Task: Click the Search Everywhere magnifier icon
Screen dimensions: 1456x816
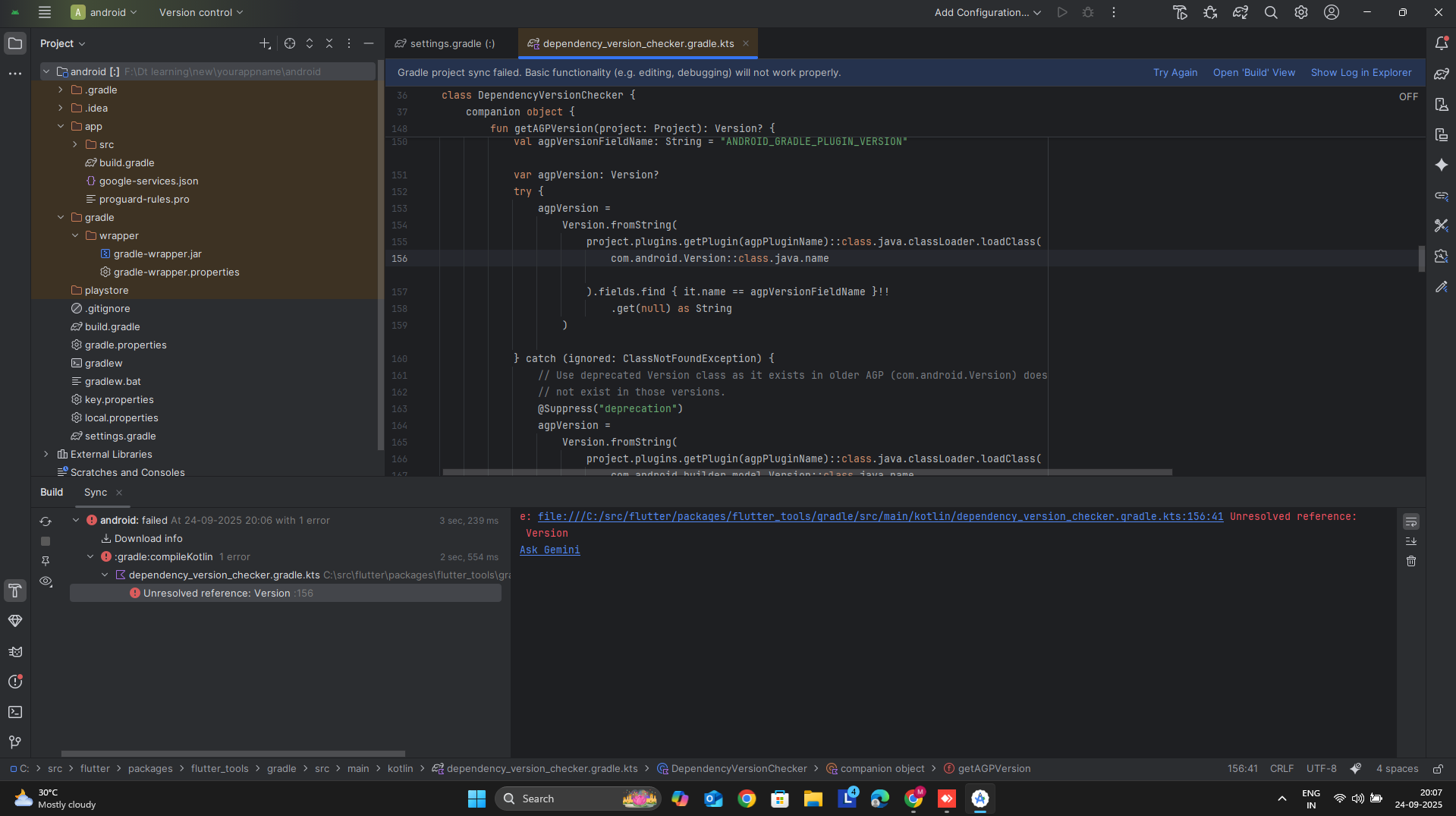Action: 1270,13
